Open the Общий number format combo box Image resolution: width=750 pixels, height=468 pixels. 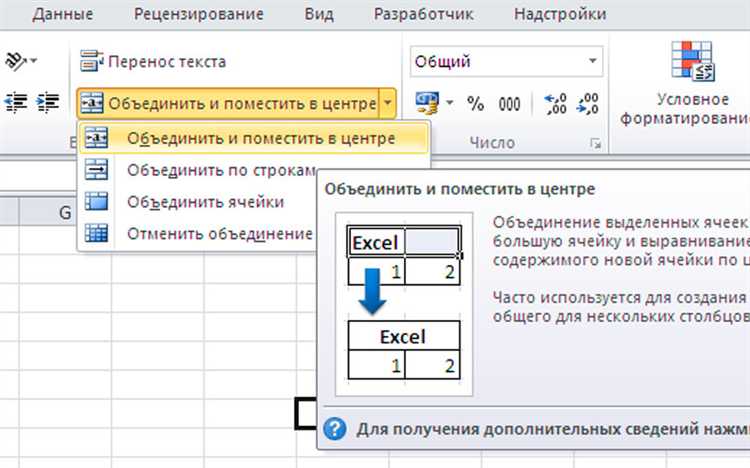click(506, 61)
